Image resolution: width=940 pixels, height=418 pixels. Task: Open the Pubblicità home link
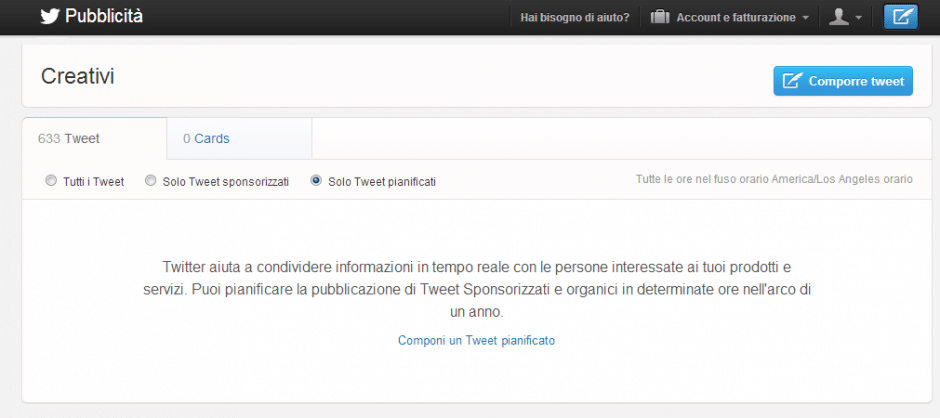coord(104,16)
